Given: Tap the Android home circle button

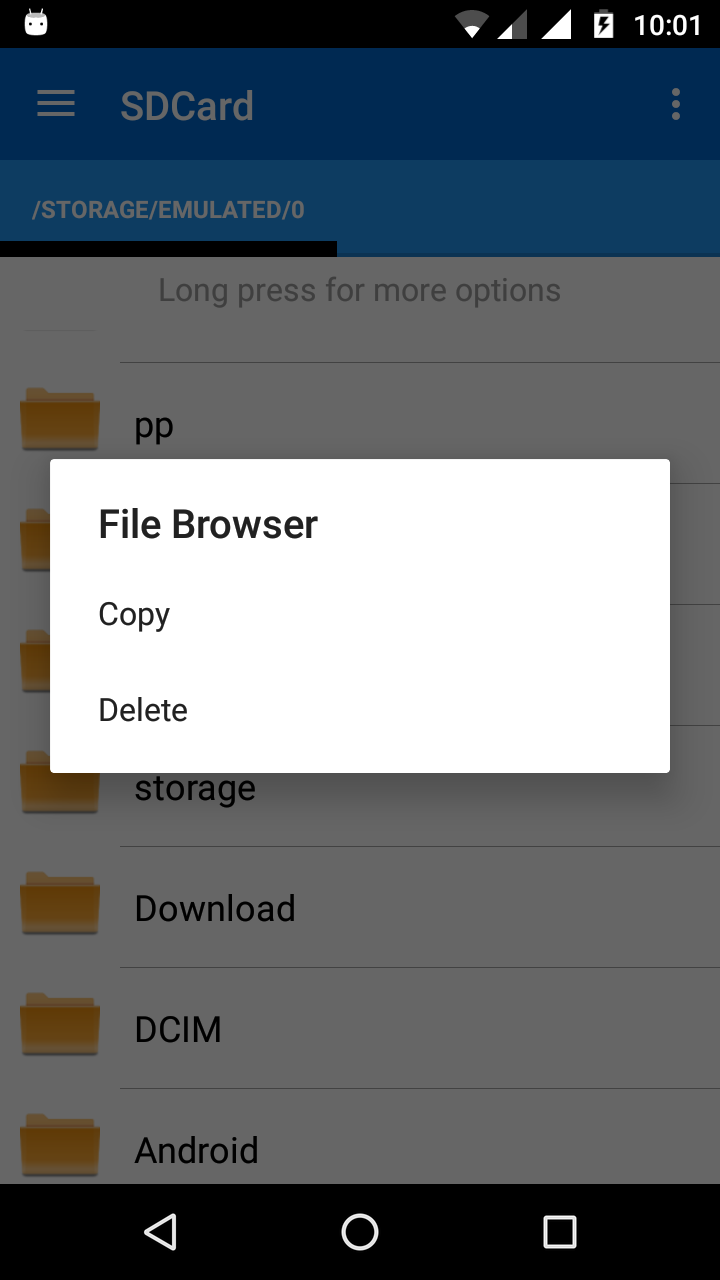Looking at the screenshot, I should coord(360,1232).
